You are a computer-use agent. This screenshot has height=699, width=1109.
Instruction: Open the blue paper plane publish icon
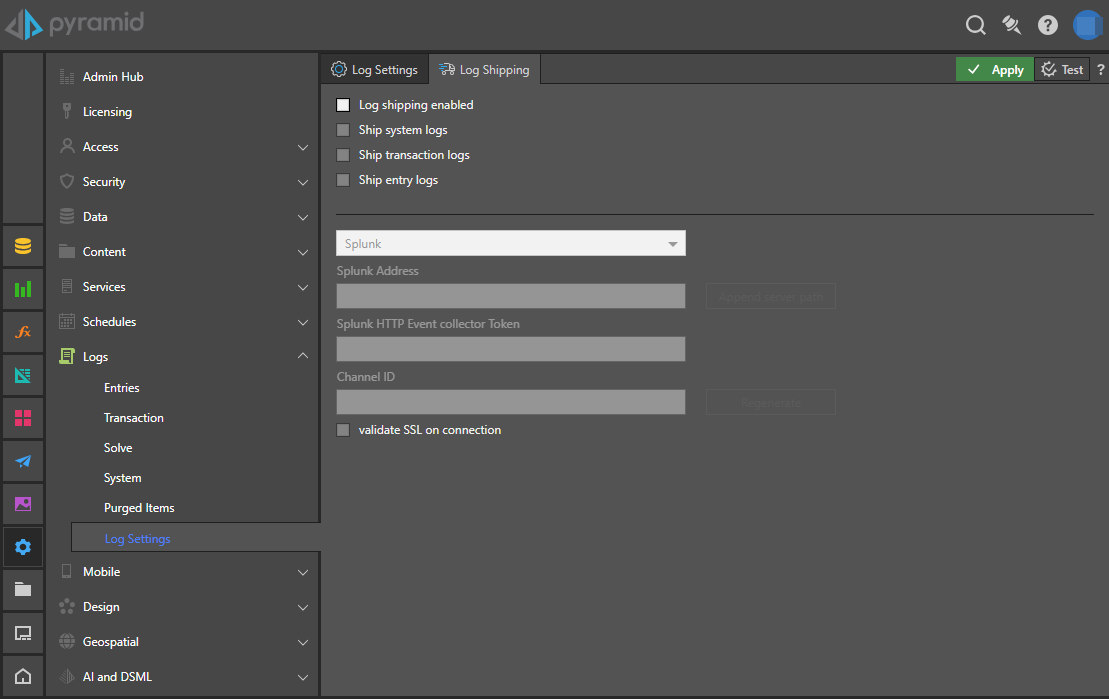[x=23, y=461]
